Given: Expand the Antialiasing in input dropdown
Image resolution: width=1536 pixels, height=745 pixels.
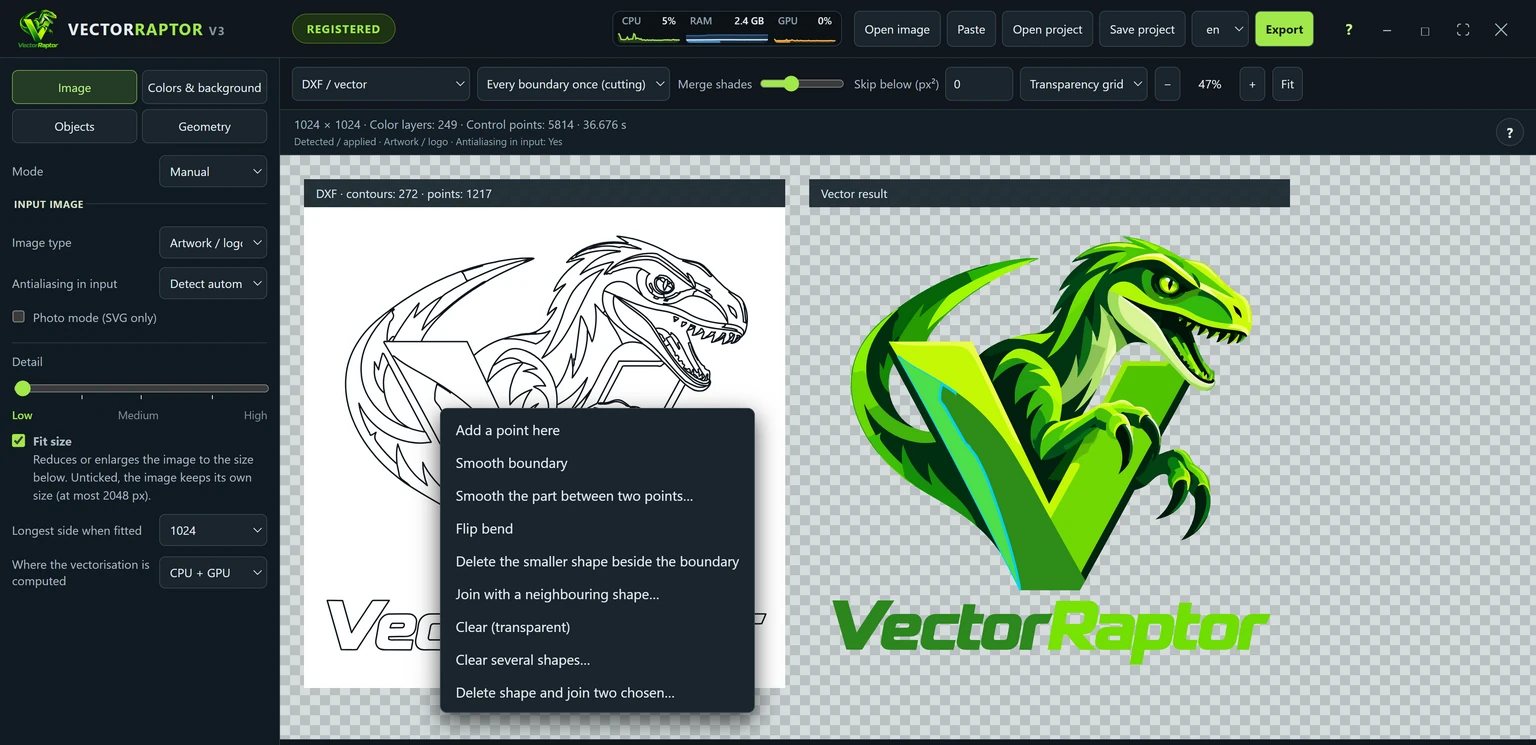Looking at the screenshot, I should pyautogui.click(x=213, y=284).
